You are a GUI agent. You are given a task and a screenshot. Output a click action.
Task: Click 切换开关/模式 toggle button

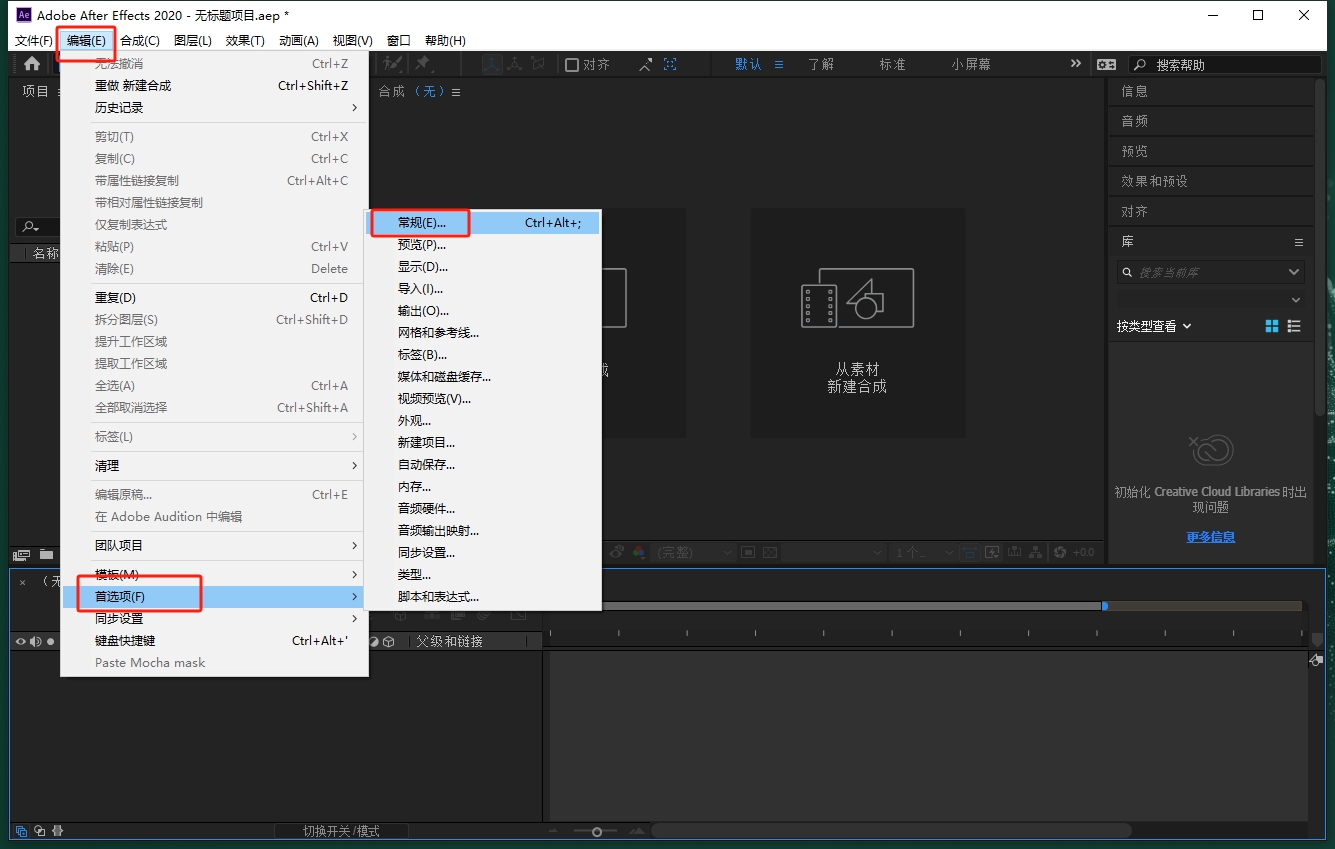[x=341, y=831]
